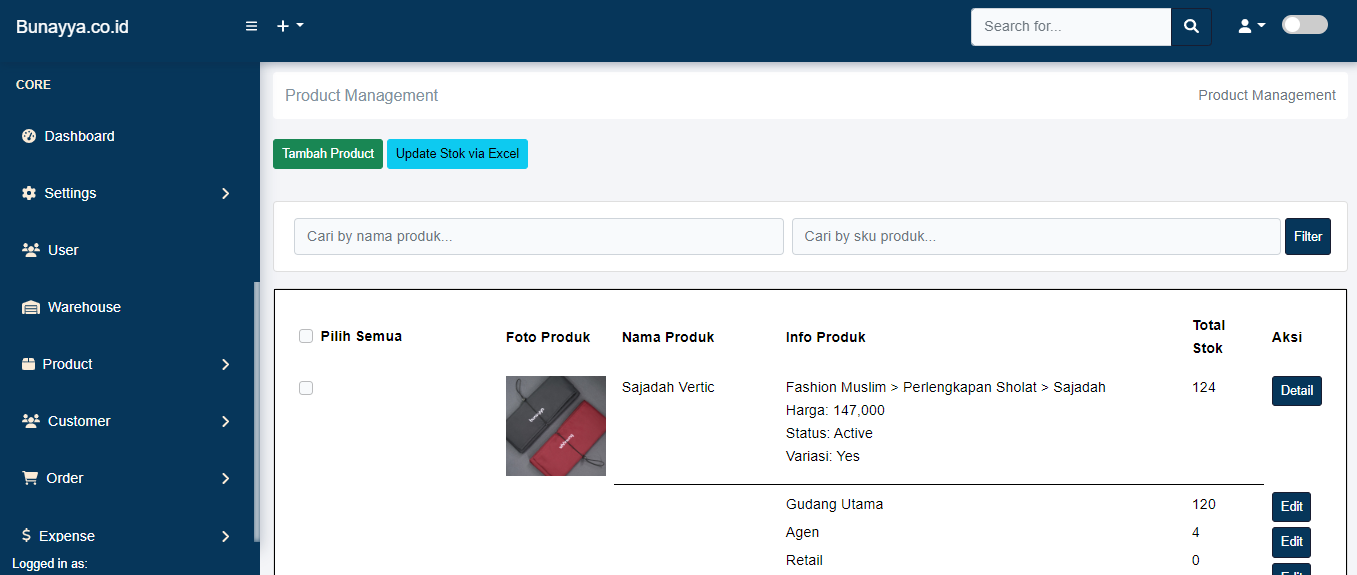Toggle the dark mode switch in header
The width and height of the screenshot is (1357, 575).
pyautogui.click(x=1304, y=25)
